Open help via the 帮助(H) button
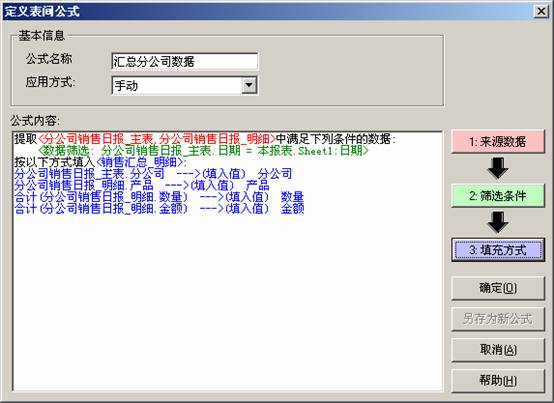The image size is (554, 403). pyautogui.click(x=498, y=380)
